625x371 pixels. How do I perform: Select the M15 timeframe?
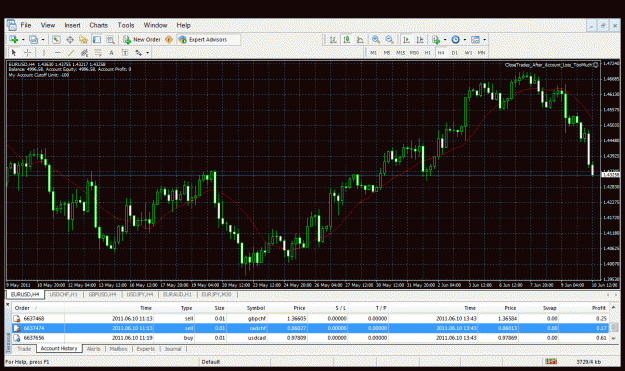(x=400, y=53)
